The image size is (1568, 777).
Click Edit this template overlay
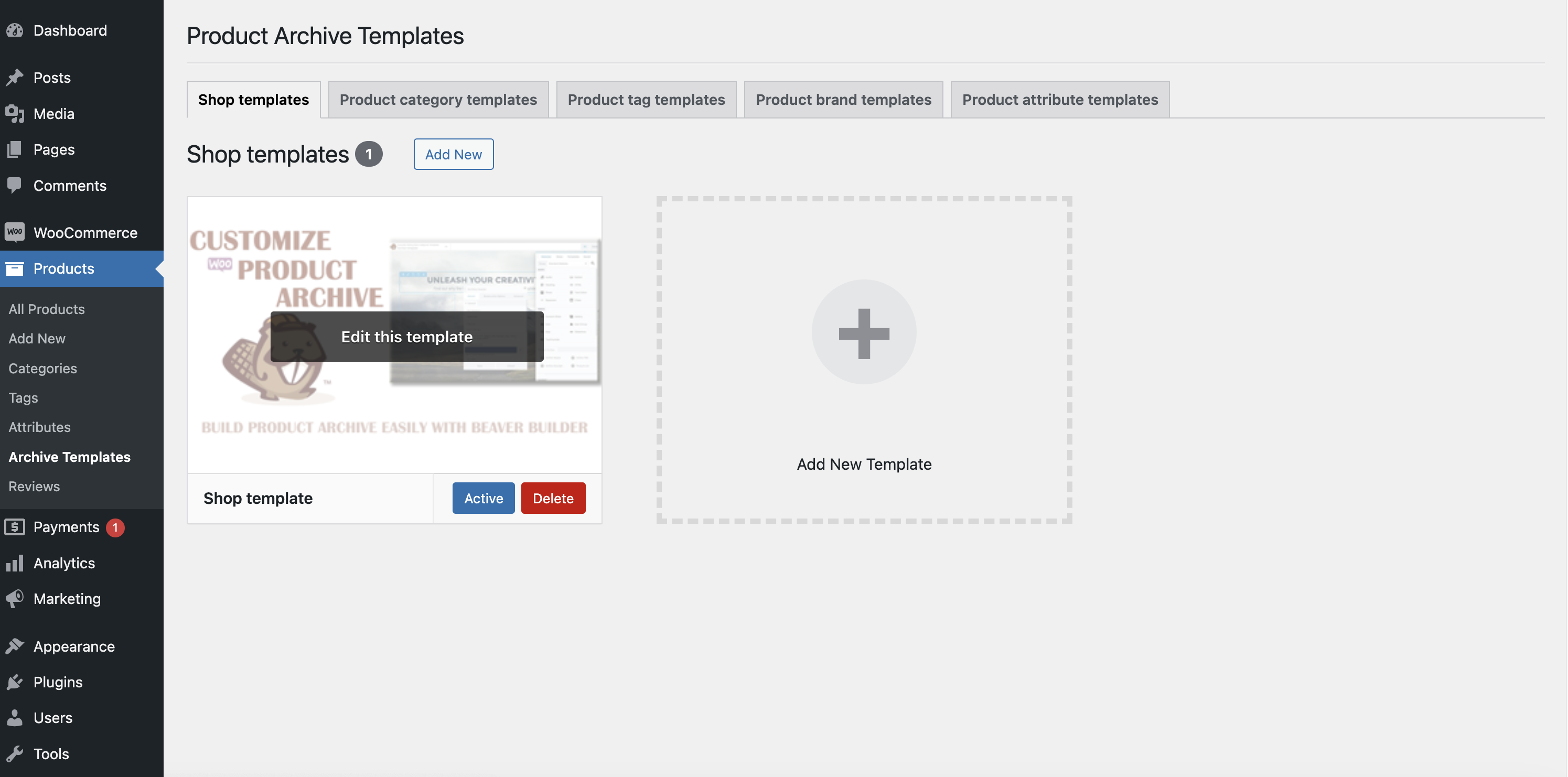click(x=406, y=337)
